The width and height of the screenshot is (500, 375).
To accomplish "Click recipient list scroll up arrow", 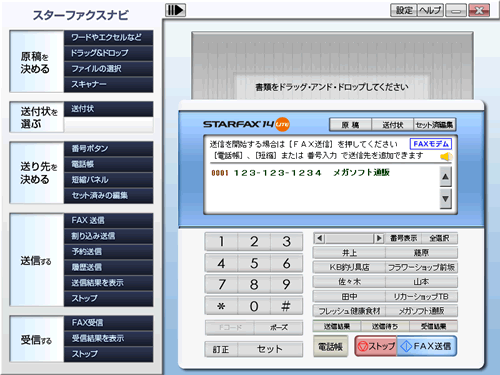I will click(446, 177).
